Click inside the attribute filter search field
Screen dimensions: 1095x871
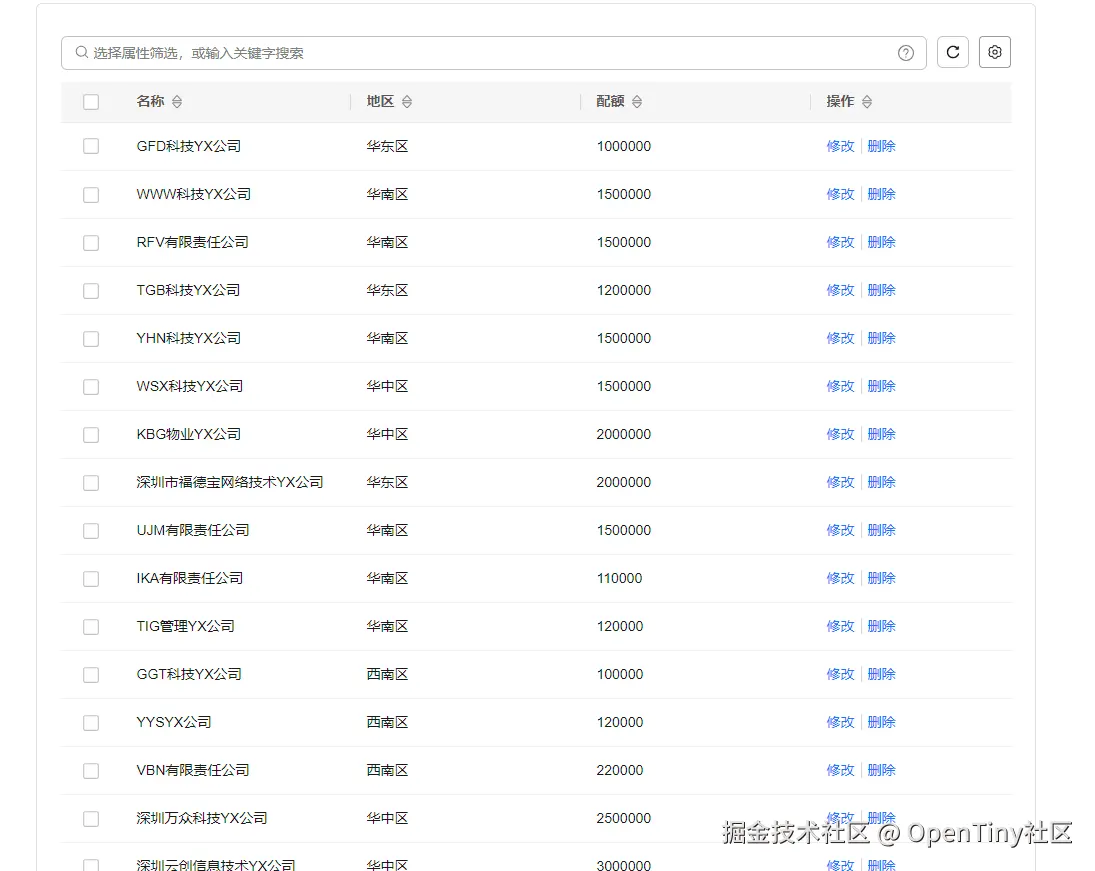point(400,52)
